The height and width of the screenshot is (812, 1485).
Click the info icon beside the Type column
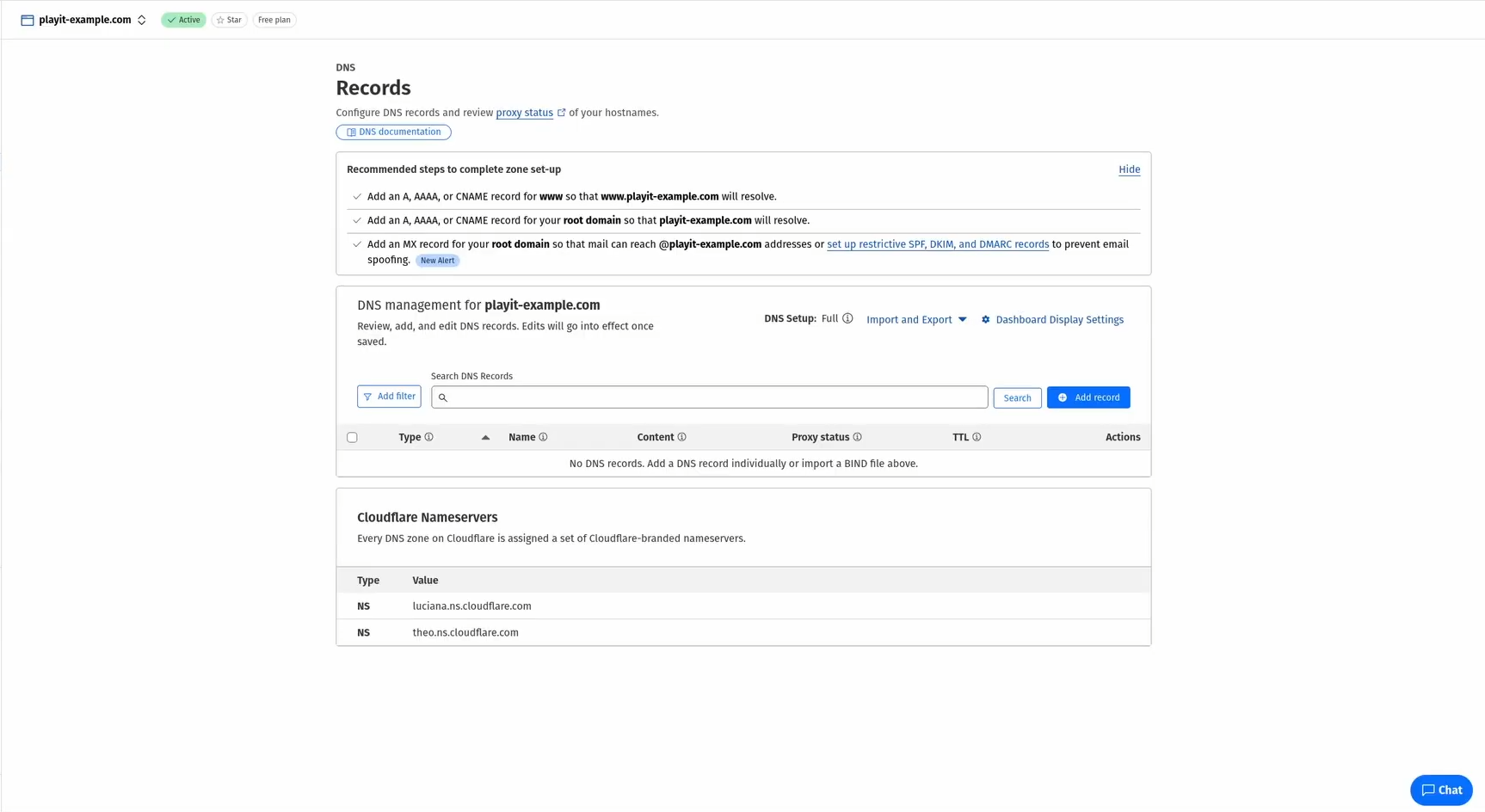(429, 437)
